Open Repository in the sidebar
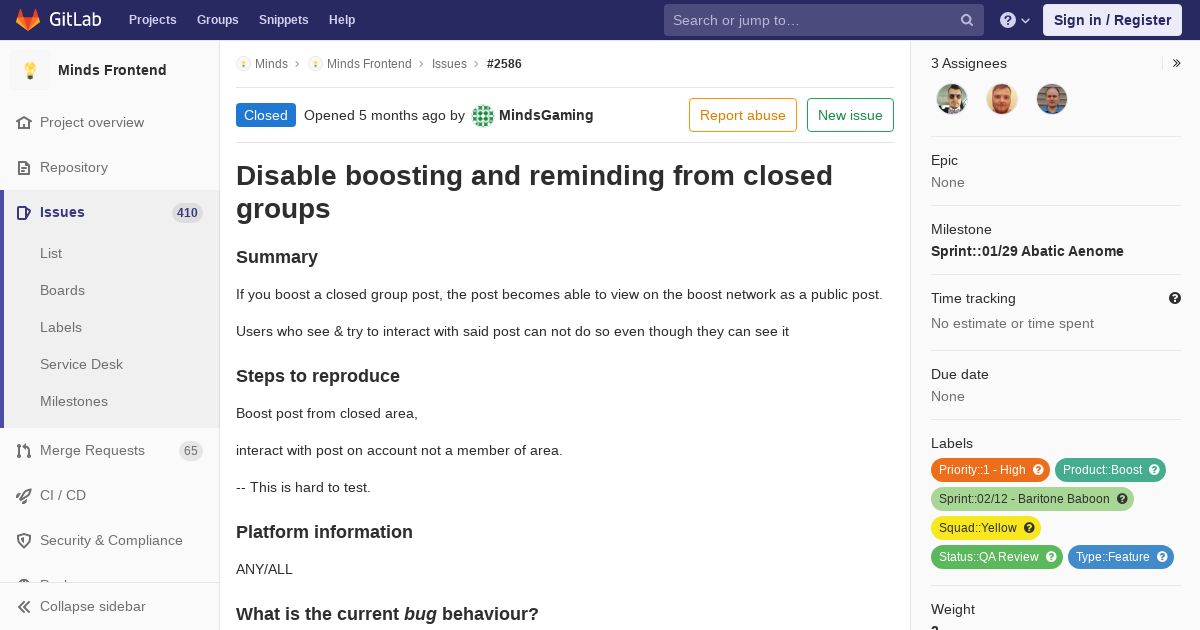The width and height of the screenshot is (1200, 630). 74,167
